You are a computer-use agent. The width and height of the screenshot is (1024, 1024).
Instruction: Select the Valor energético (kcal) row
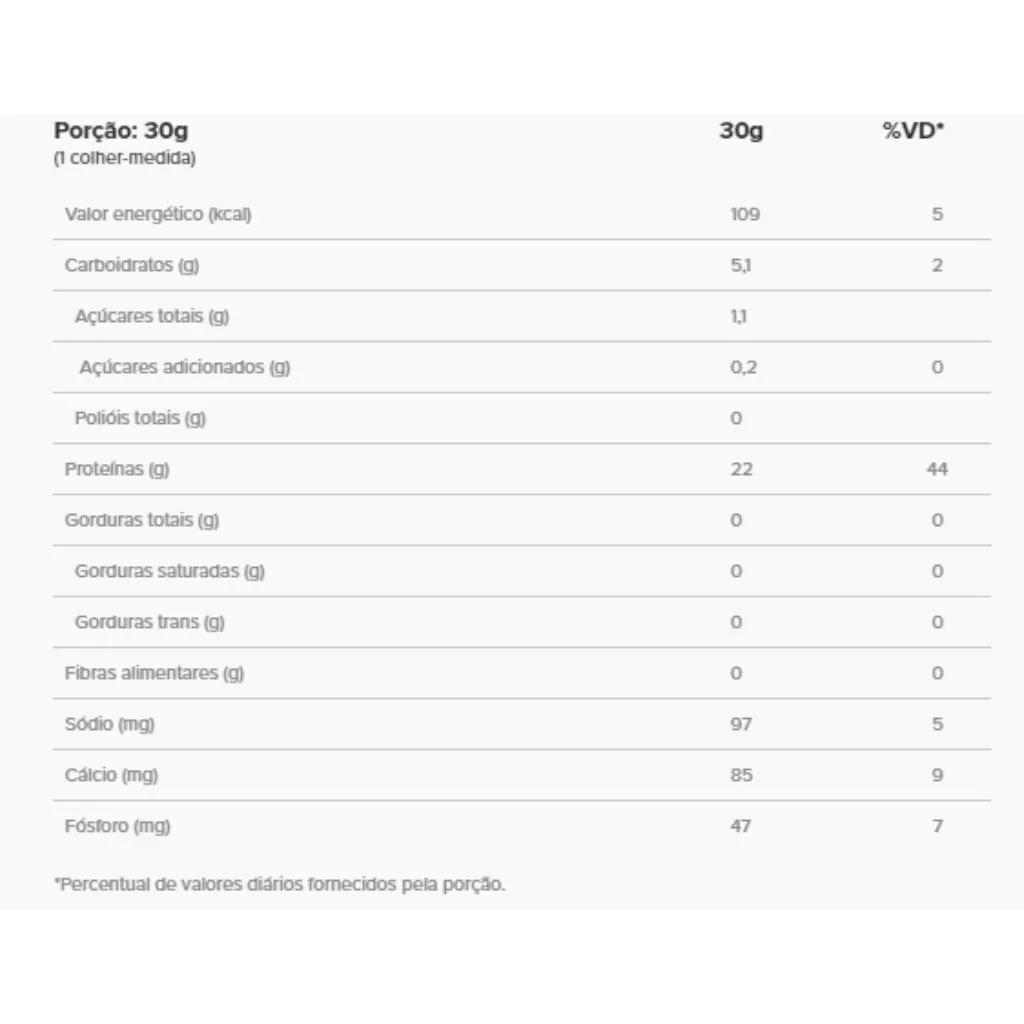point(522,214)
